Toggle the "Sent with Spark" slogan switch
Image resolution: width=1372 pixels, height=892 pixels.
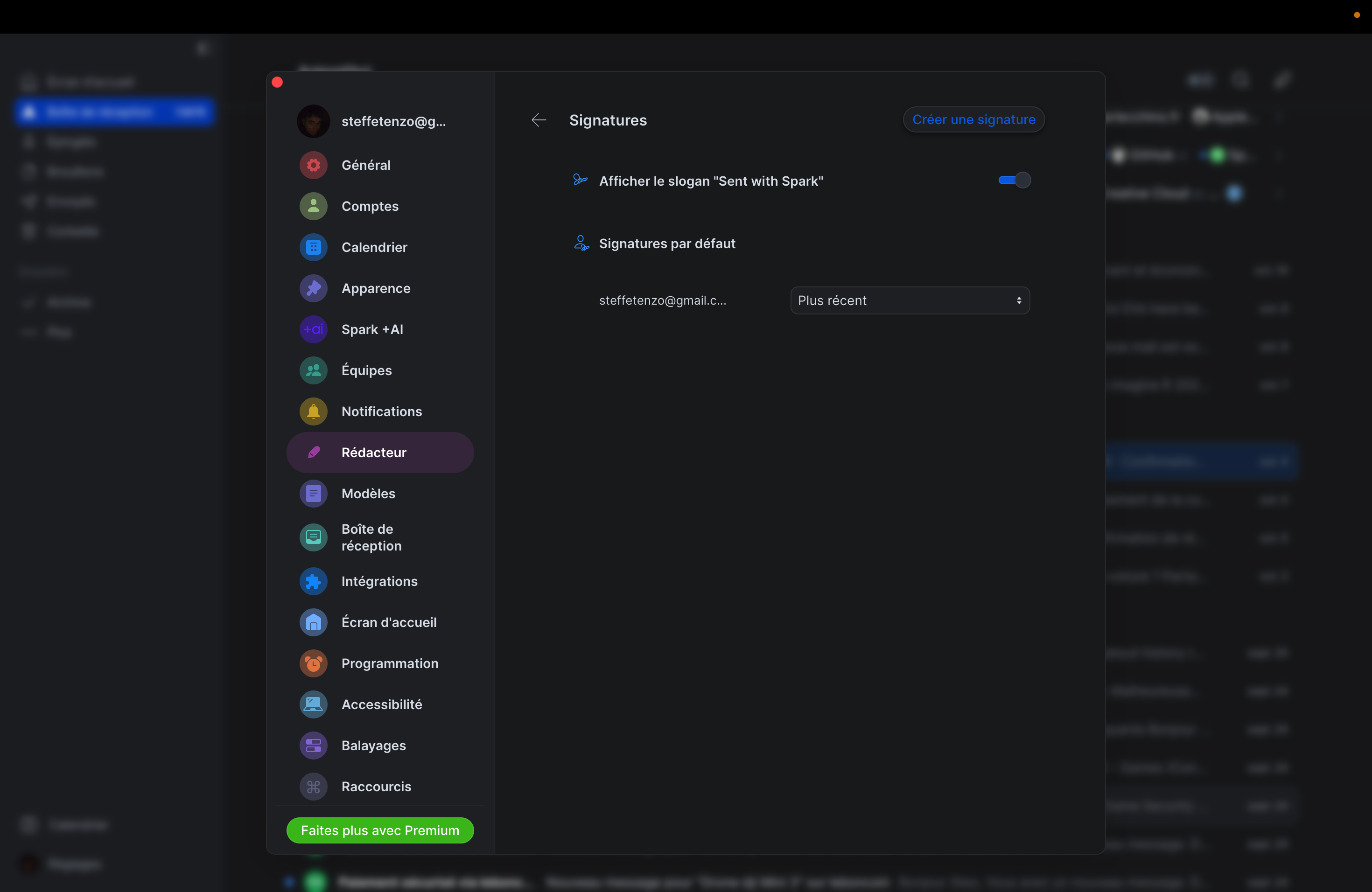1015,181
